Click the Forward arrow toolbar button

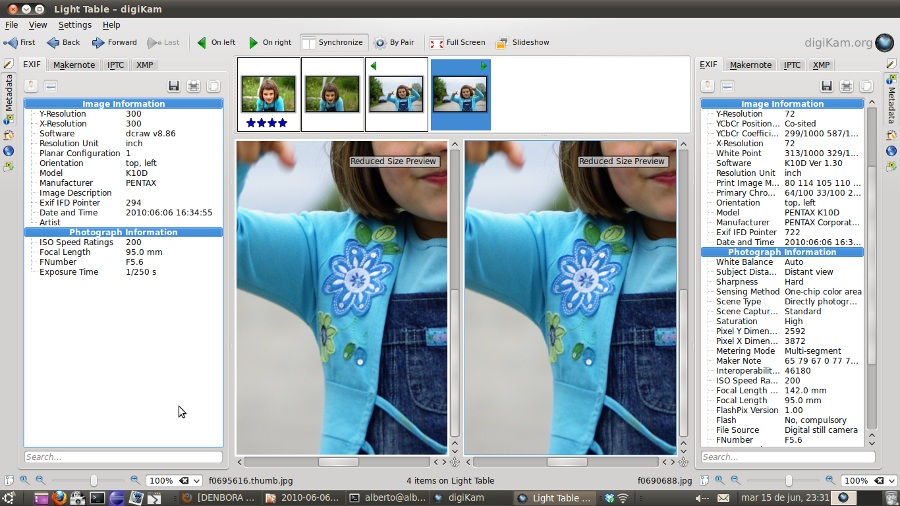[x=114, y=42]
